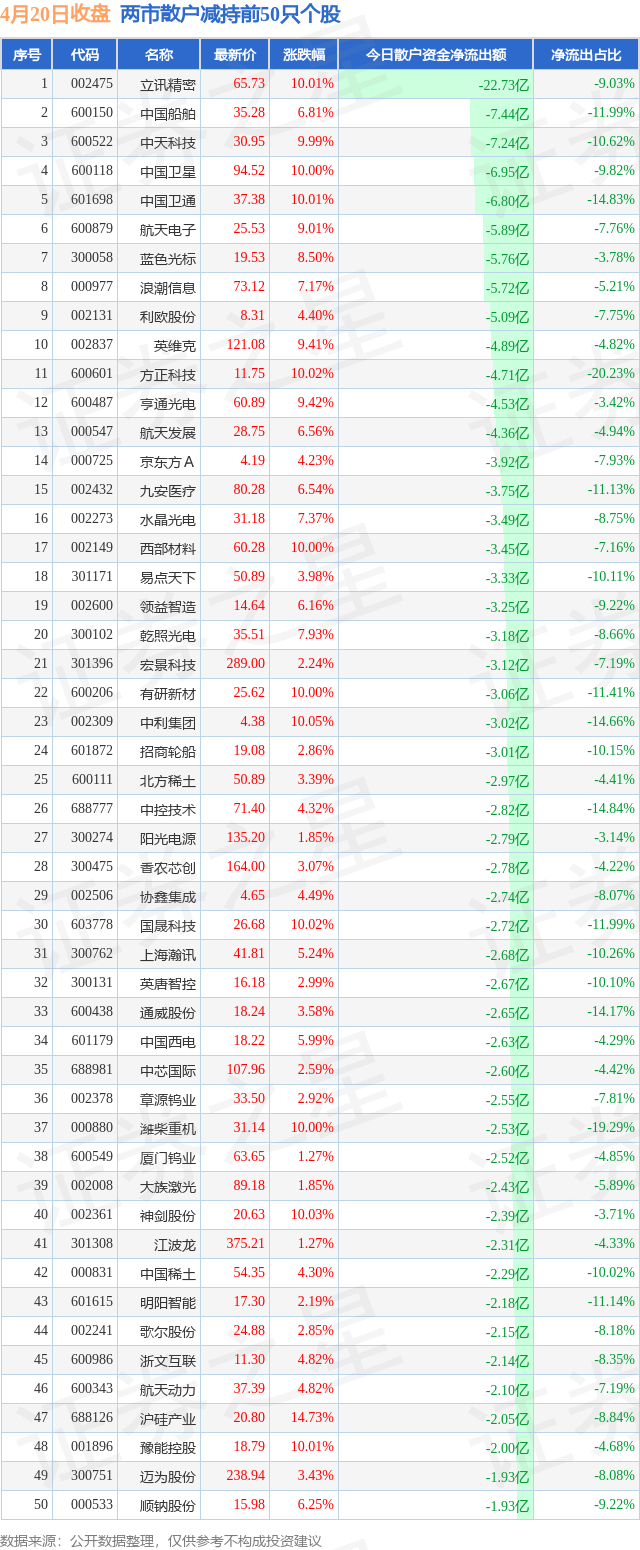640x1550 pixels.
Task: Click stock name 神剑股份
Action: pyautogui.click(x=168, y=1215)
